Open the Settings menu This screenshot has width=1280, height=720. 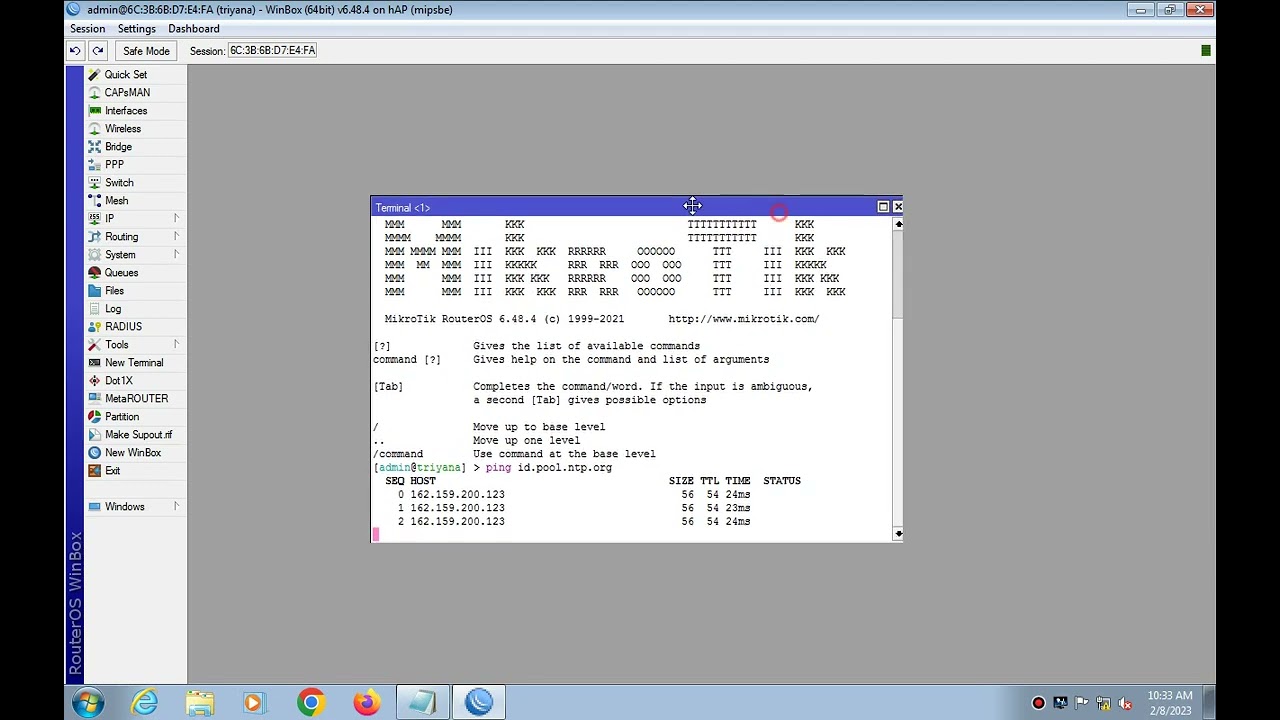pyautogui.click(x=136, y=29)
